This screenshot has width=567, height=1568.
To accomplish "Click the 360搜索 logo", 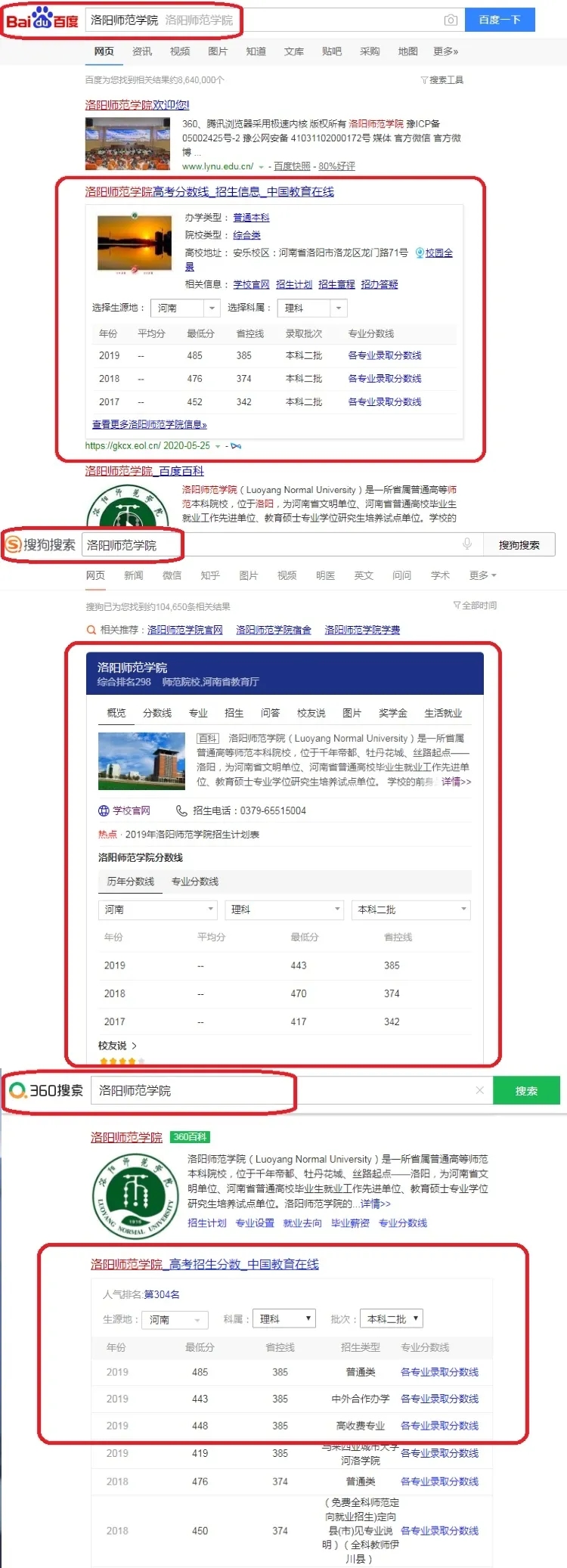I will (45, 1090).
